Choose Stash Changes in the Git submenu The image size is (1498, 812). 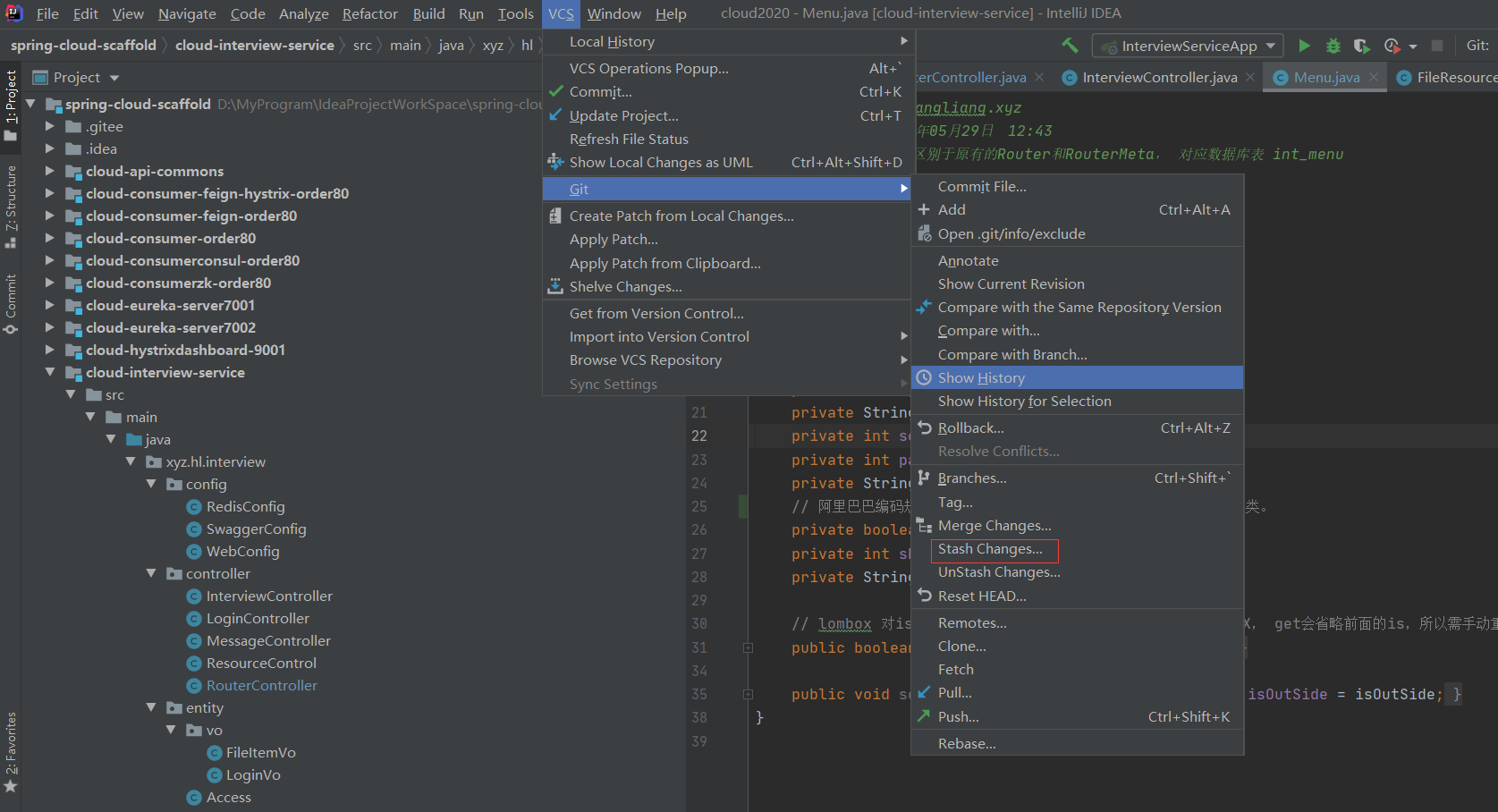point(993,550)
